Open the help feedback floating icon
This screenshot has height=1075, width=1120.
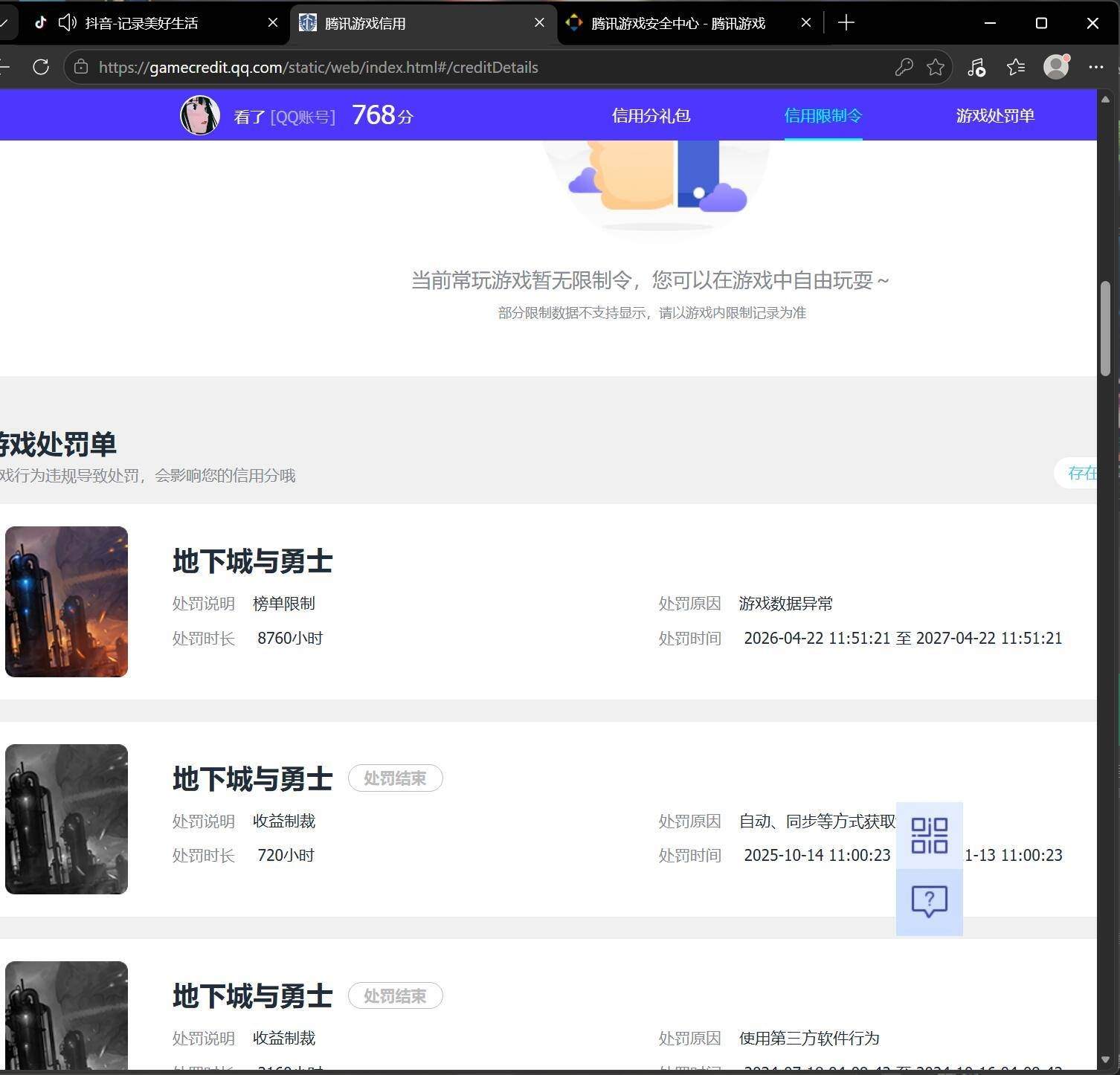point(930,901)
